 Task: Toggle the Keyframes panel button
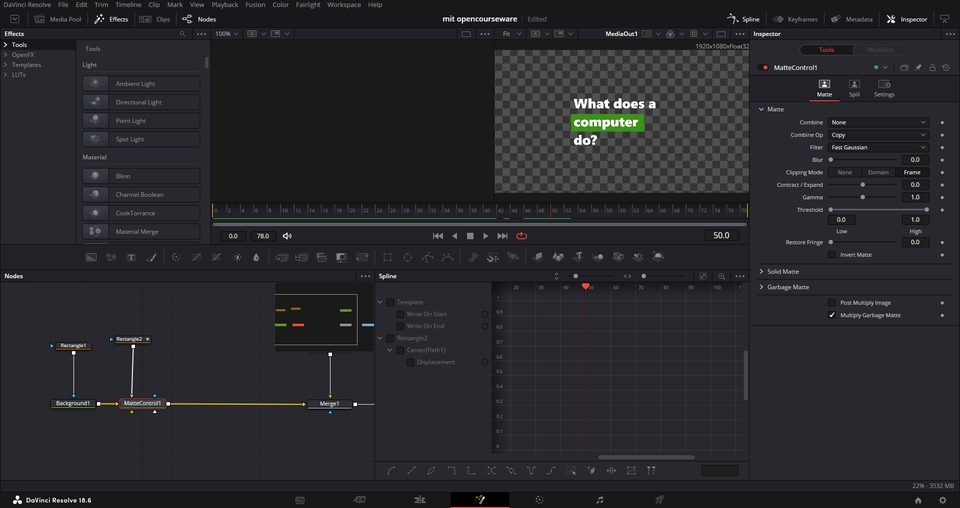(796, 19)
